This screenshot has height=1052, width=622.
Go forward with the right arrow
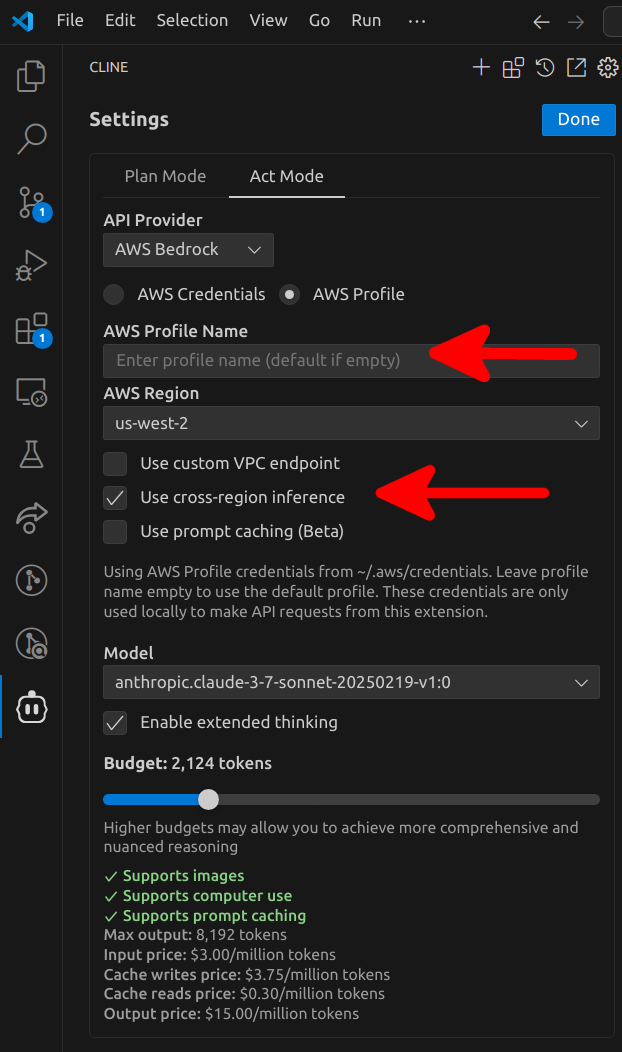coord(576,21)
